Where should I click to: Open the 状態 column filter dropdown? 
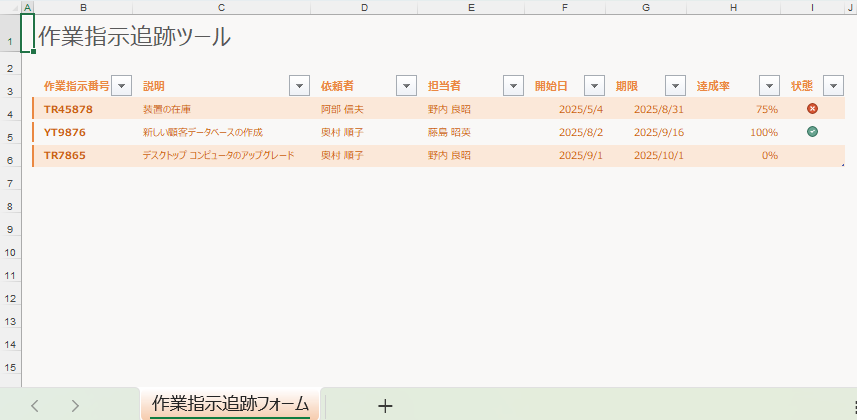coord(833,86)
